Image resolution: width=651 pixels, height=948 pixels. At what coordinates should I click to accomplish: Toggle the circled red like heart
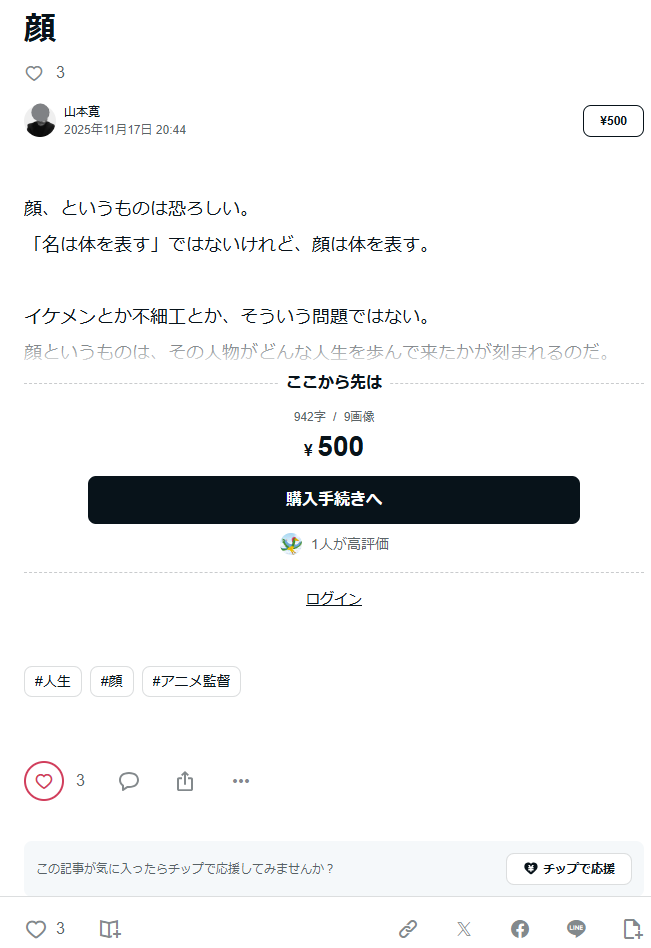pyautogui.click(x=44, y=781)
